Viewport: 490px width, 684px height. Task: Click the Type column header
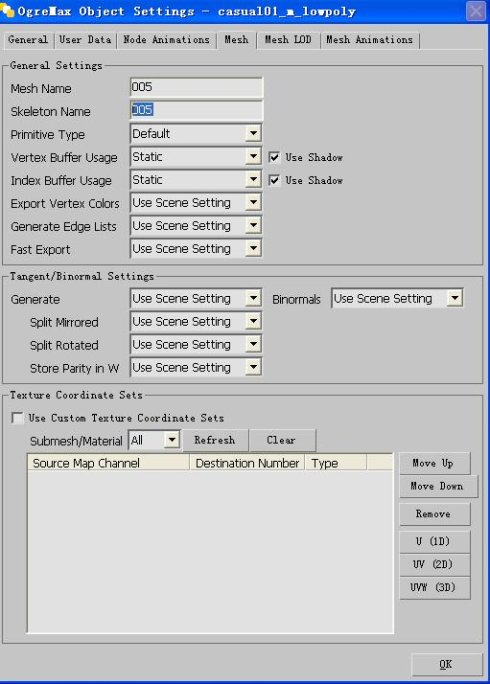click(x=336, y=463)
